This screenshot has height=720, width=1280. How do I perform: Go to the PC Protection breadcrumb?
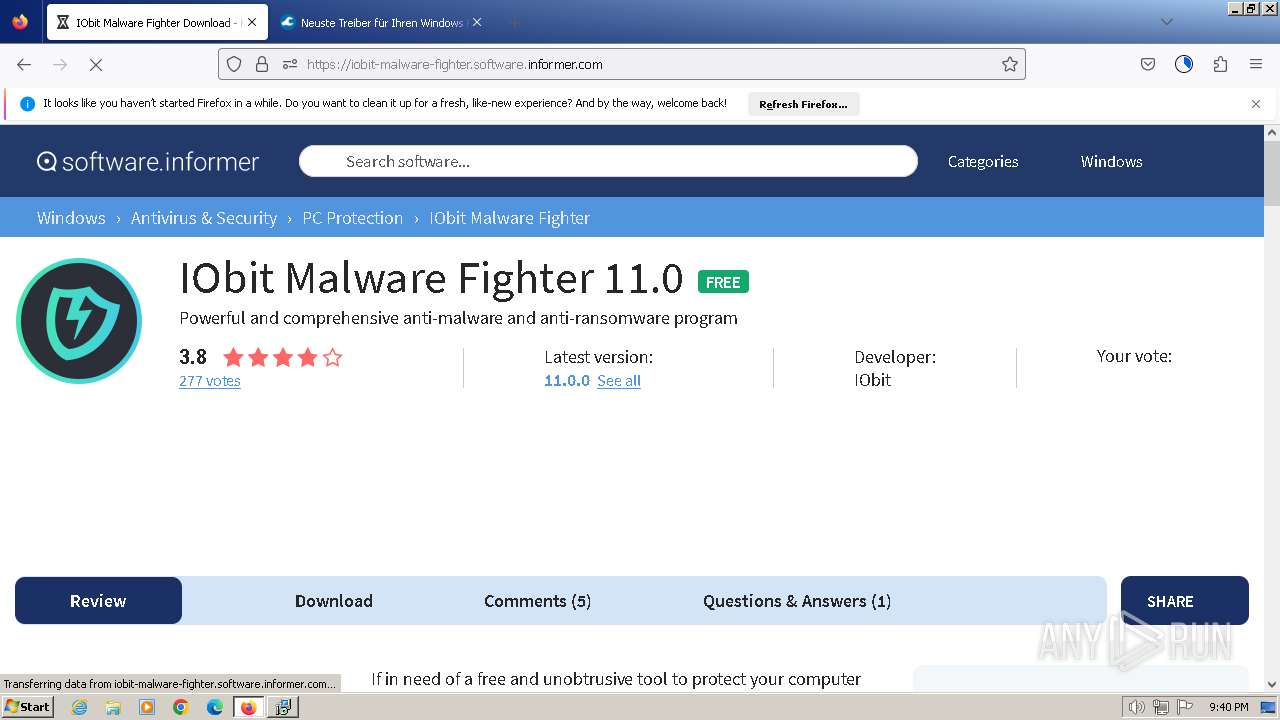(x=353, y=218)
